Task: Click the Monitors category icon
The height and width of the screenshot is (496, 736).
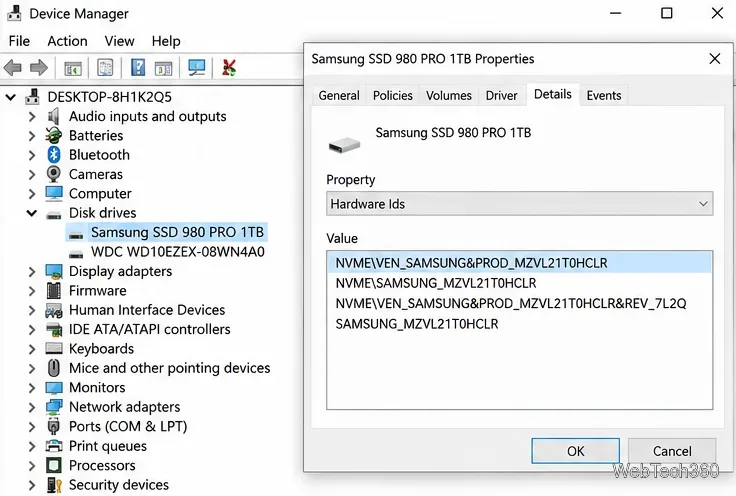Action: (54, 388)
